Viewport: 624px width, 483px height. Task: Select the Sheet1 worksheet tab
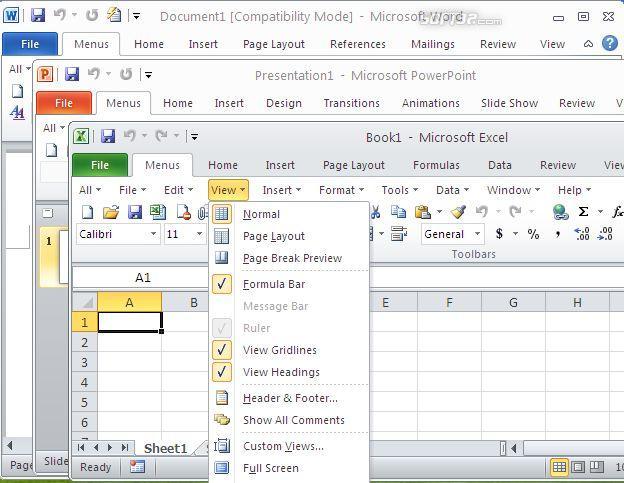(165, 448)
